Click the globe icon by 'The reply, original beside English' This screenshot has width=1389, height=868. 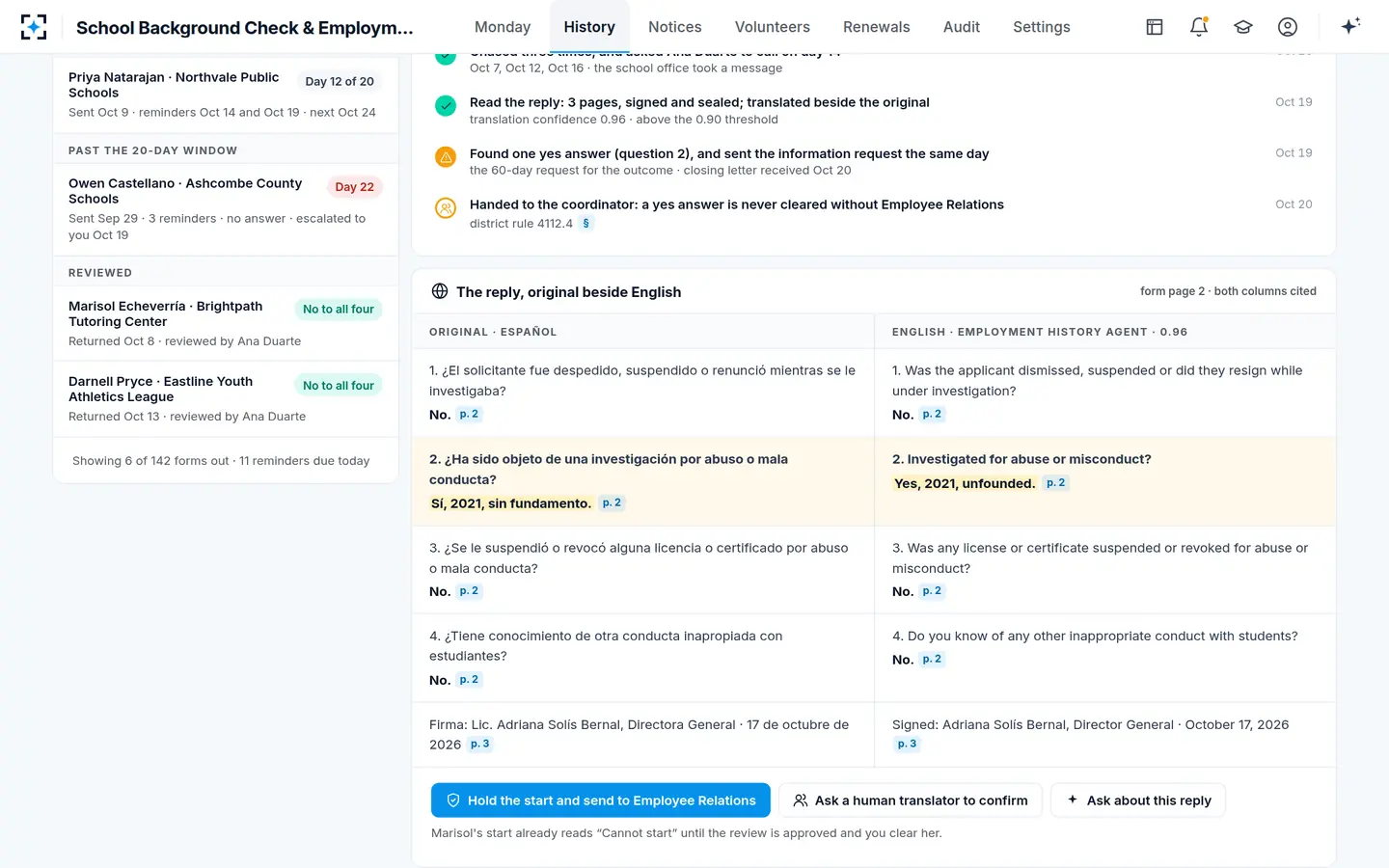coord(440,291)
